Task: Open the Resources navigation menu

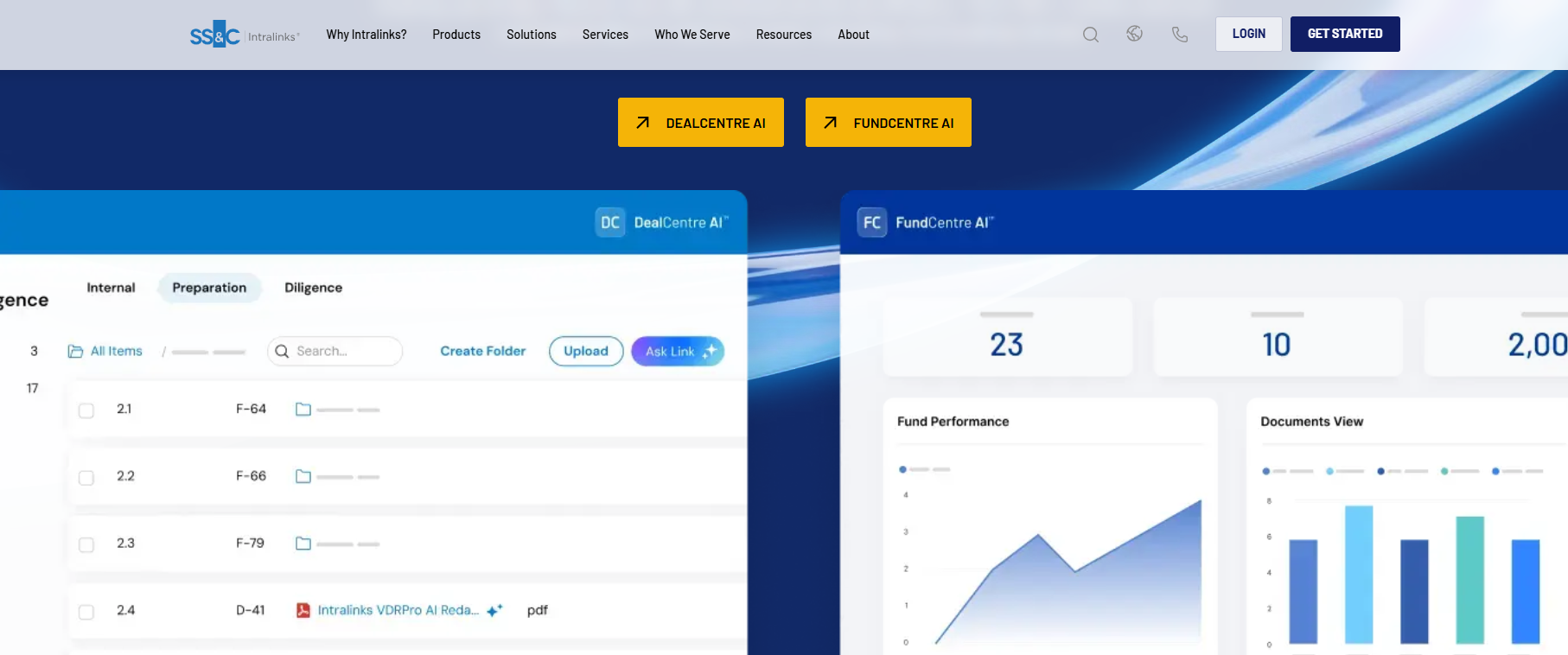Action: click(x=784, y=35)
